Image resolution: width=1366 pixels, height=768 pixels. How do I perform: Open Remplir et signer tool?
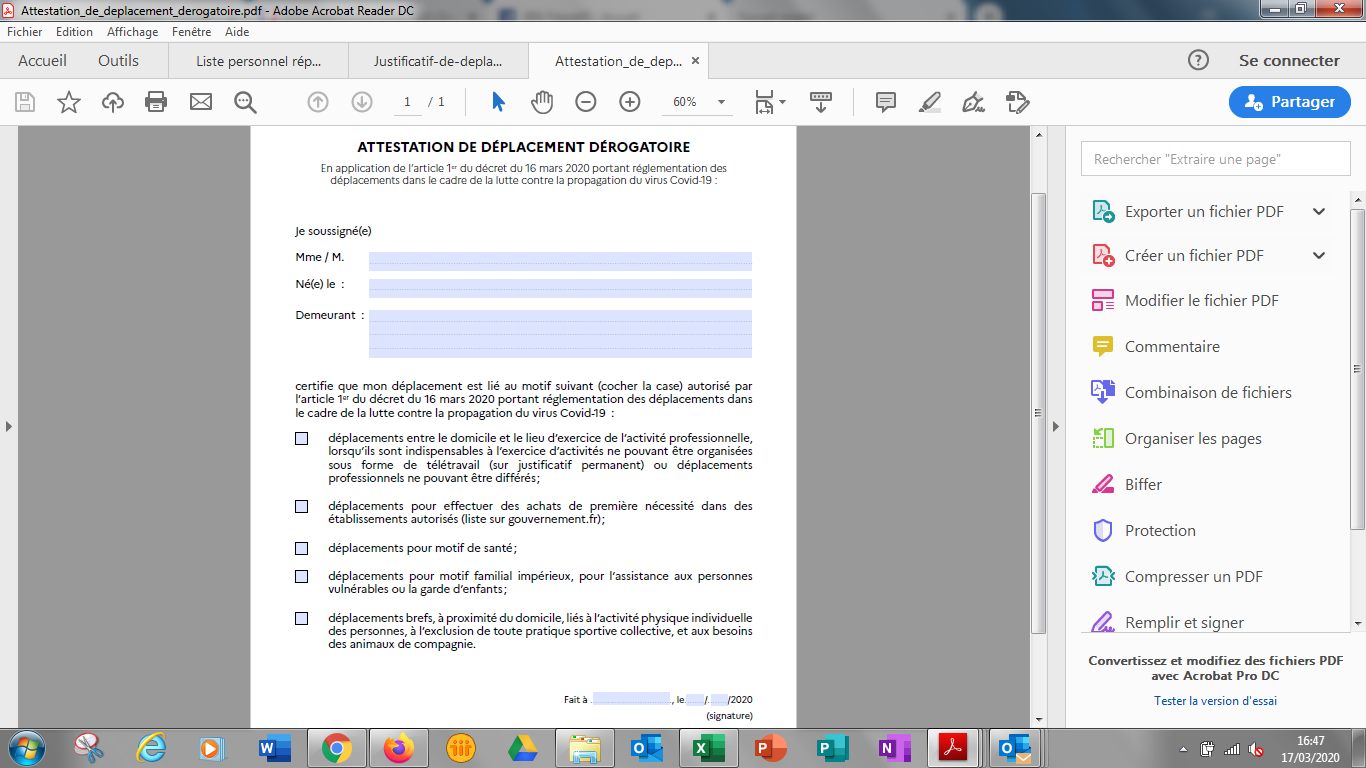point(1184,622)
